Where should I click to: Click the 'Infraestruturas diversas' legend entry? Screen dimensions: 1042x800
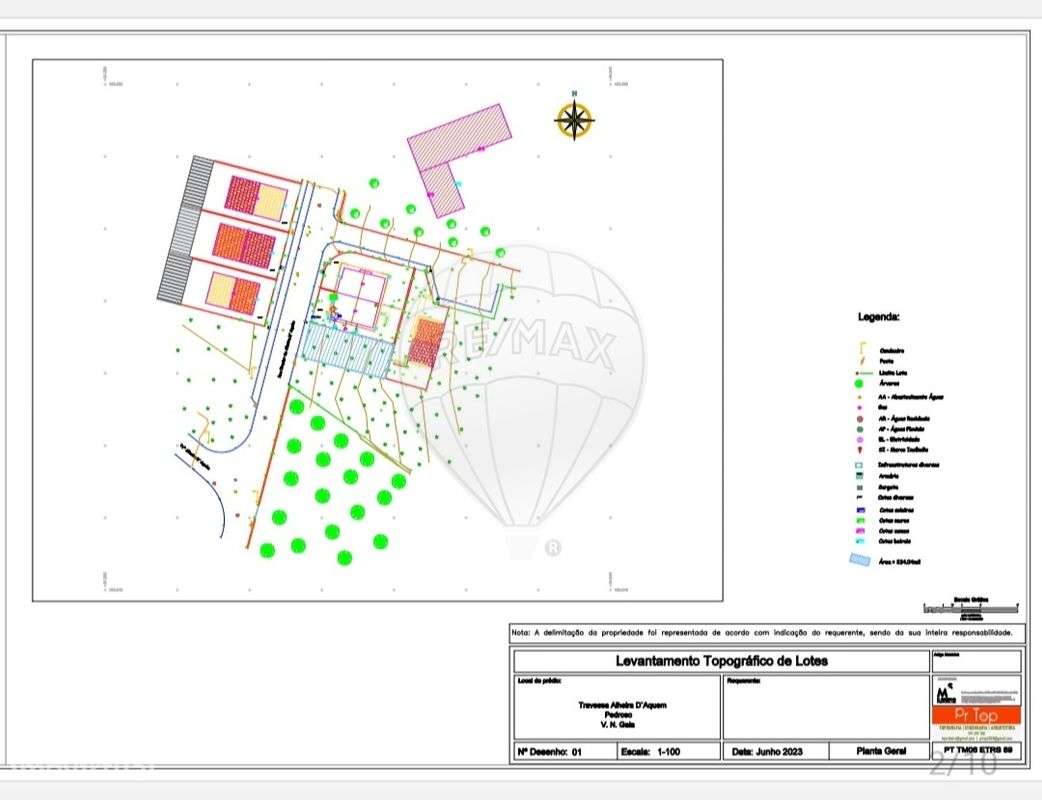[x=908, y=465]
